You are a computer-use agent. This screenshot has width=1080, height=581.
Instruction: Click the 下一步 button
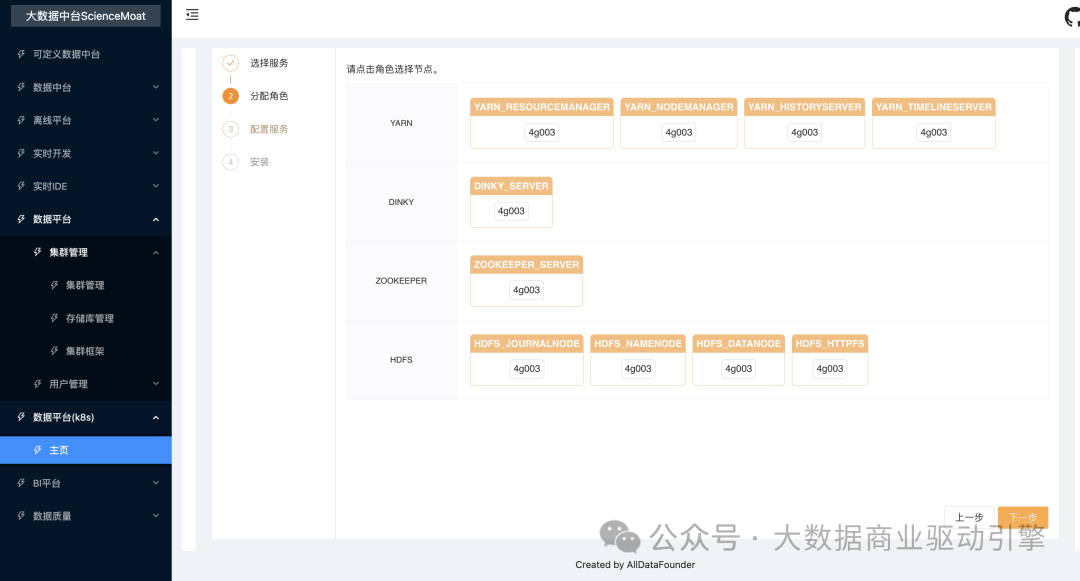click(x=1022, y=517)
